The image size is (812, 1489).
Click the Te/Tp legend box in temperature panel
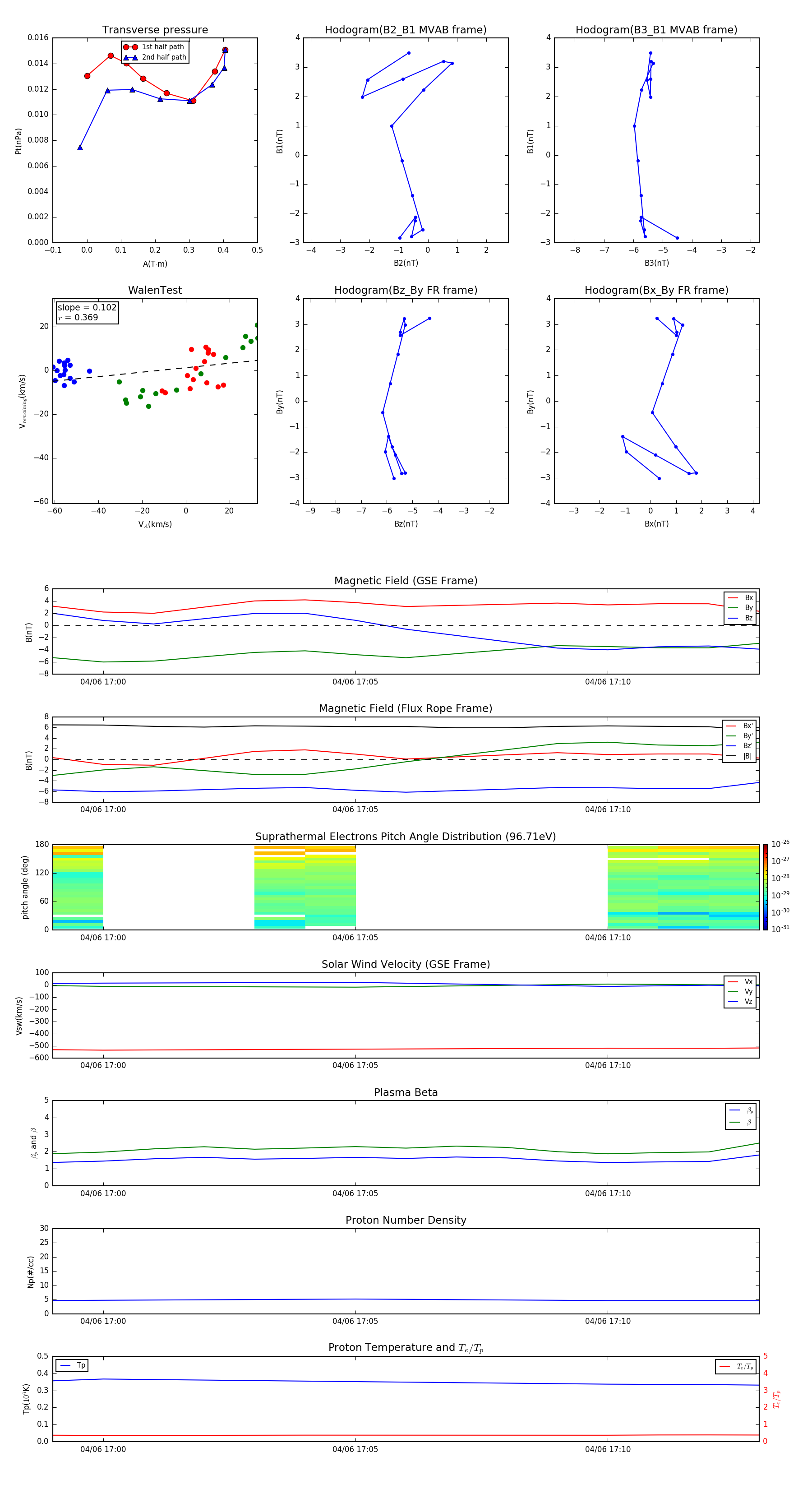point(736,1366)
